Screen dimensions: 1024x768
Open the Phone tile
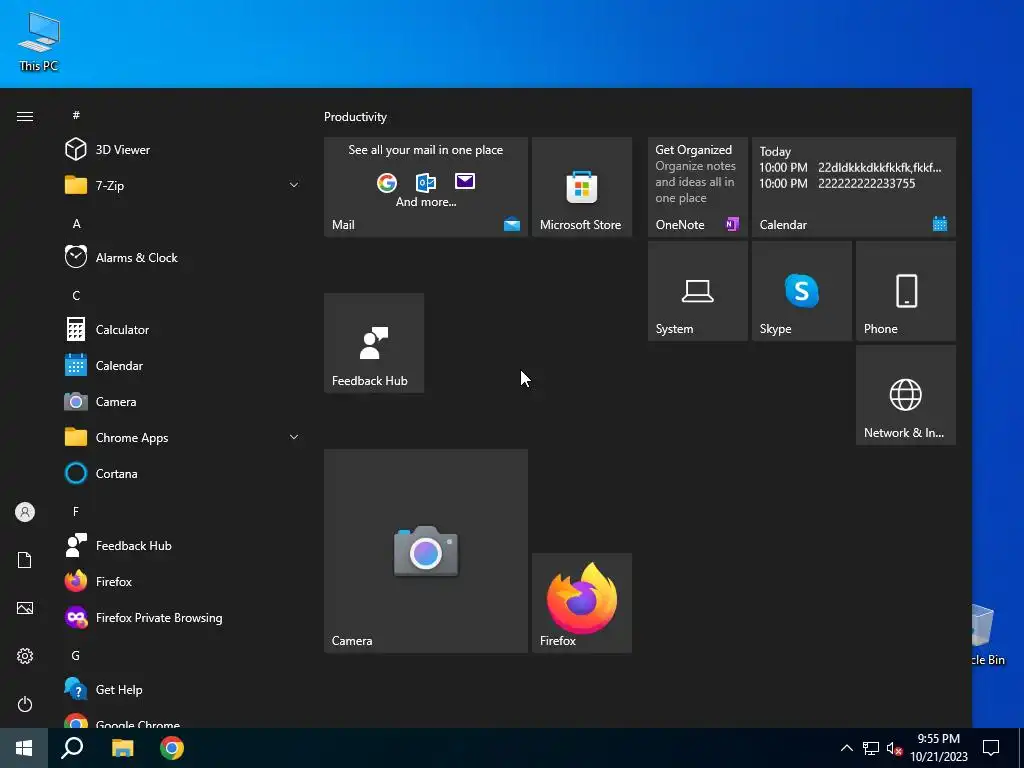(x=906, y=291)
